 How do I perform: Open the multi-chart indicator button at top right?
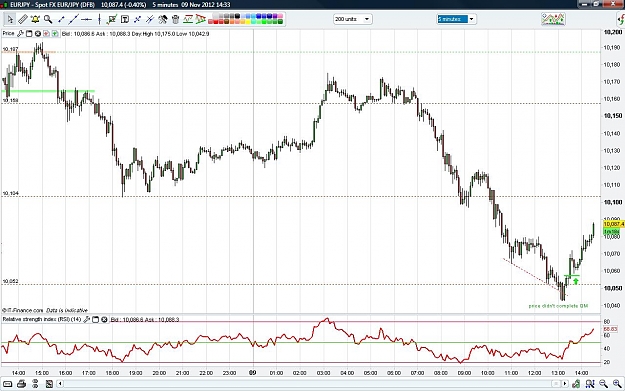pyautogui.click(x=553, y=19)
